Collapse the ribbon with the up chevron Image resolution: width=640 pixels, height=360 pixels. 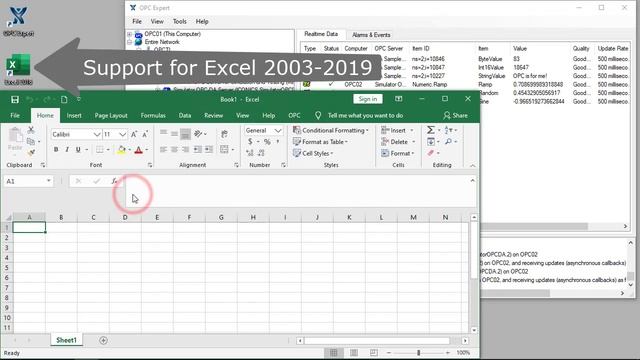point(473,165)
